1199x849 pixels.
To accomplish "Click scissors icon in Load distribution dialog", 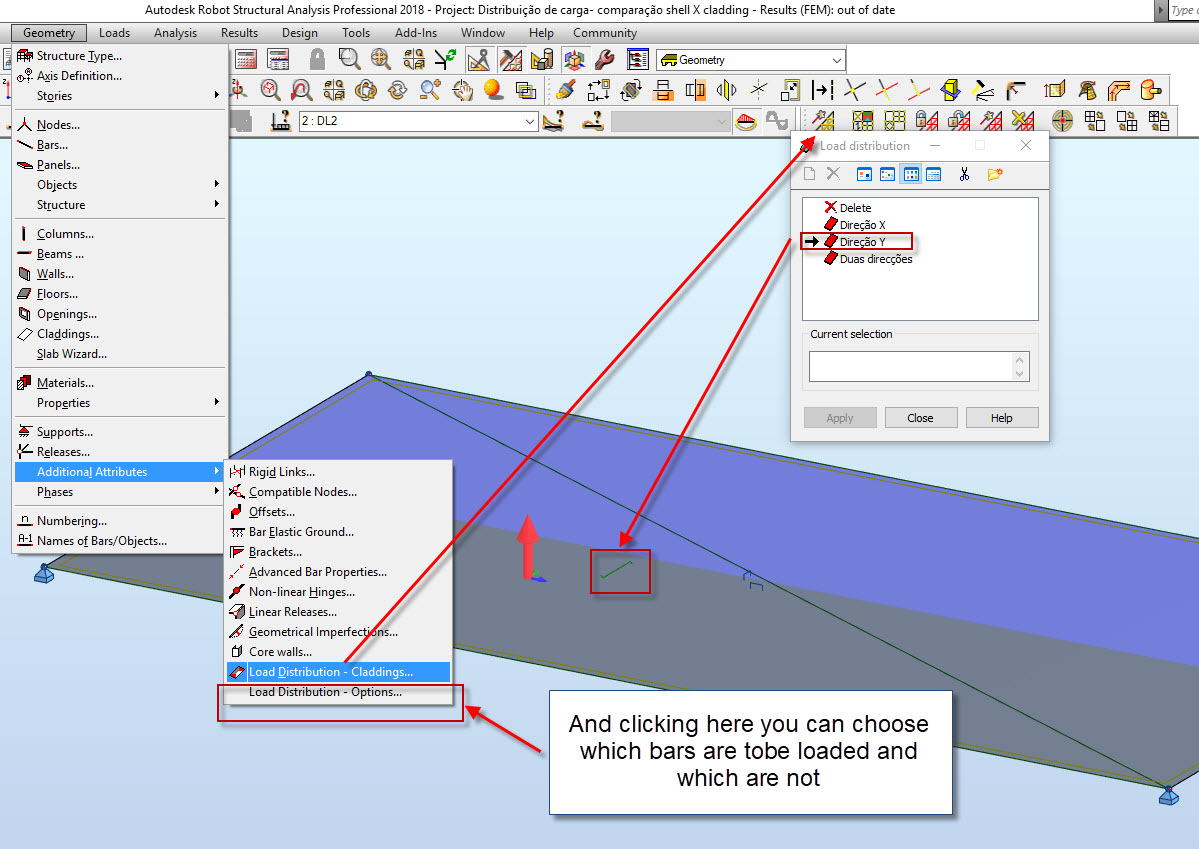I will 964,174.
